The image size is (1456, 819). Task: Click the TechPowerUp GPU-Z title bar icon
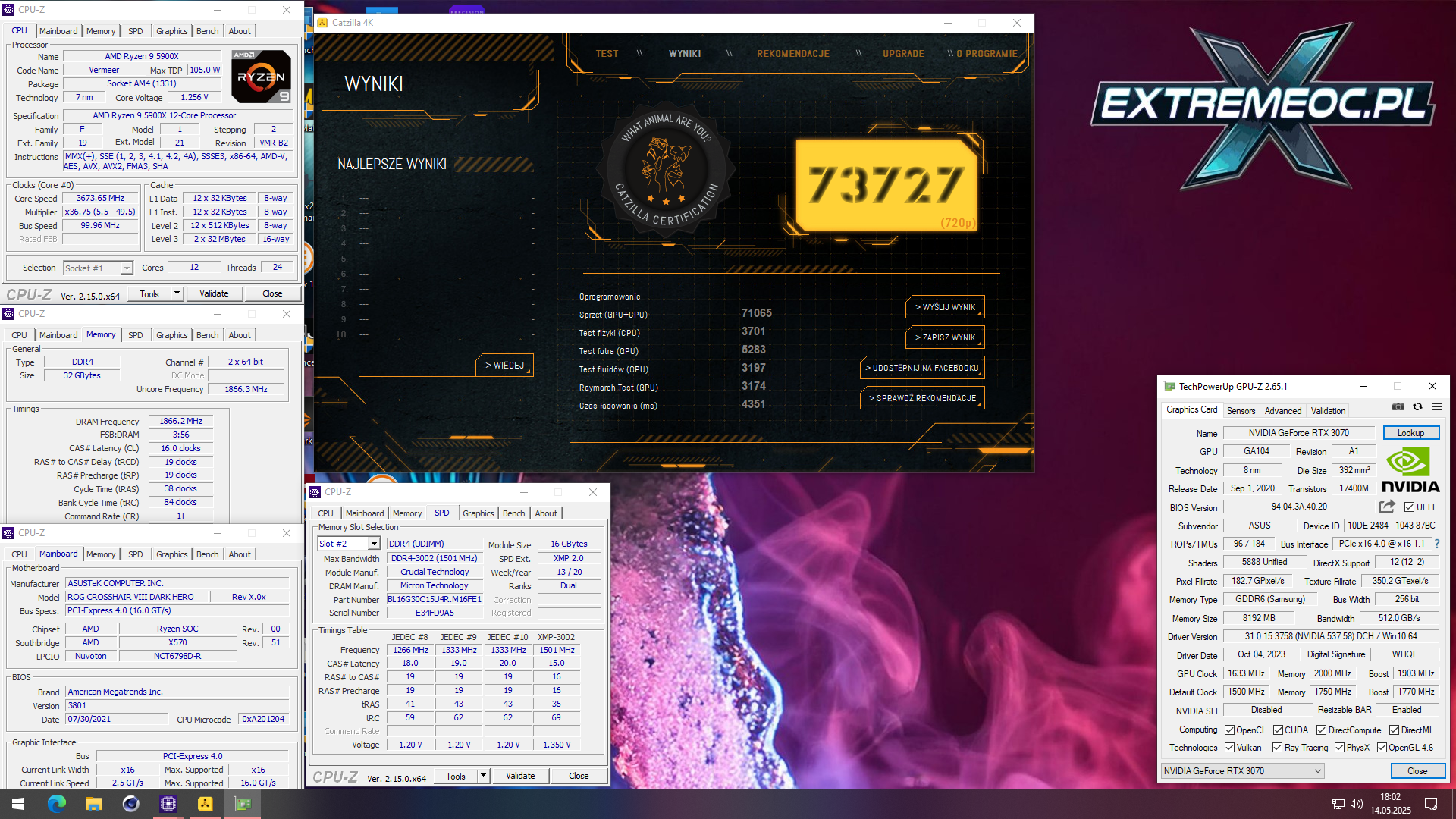coord(1169,386)
